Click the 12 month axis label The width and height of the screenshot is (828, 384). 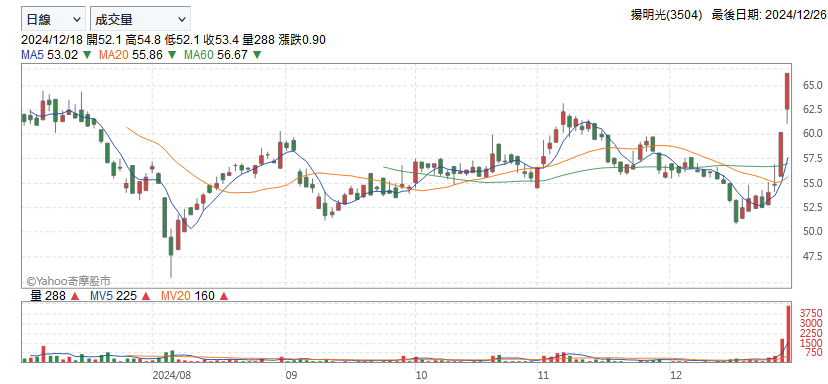675,374
